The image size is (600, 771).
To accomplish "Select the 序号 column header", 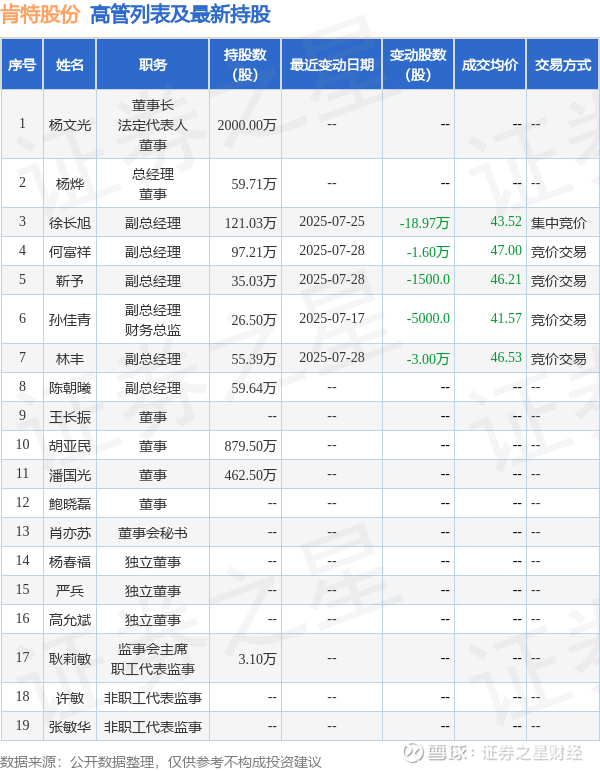I will point(22,65).
